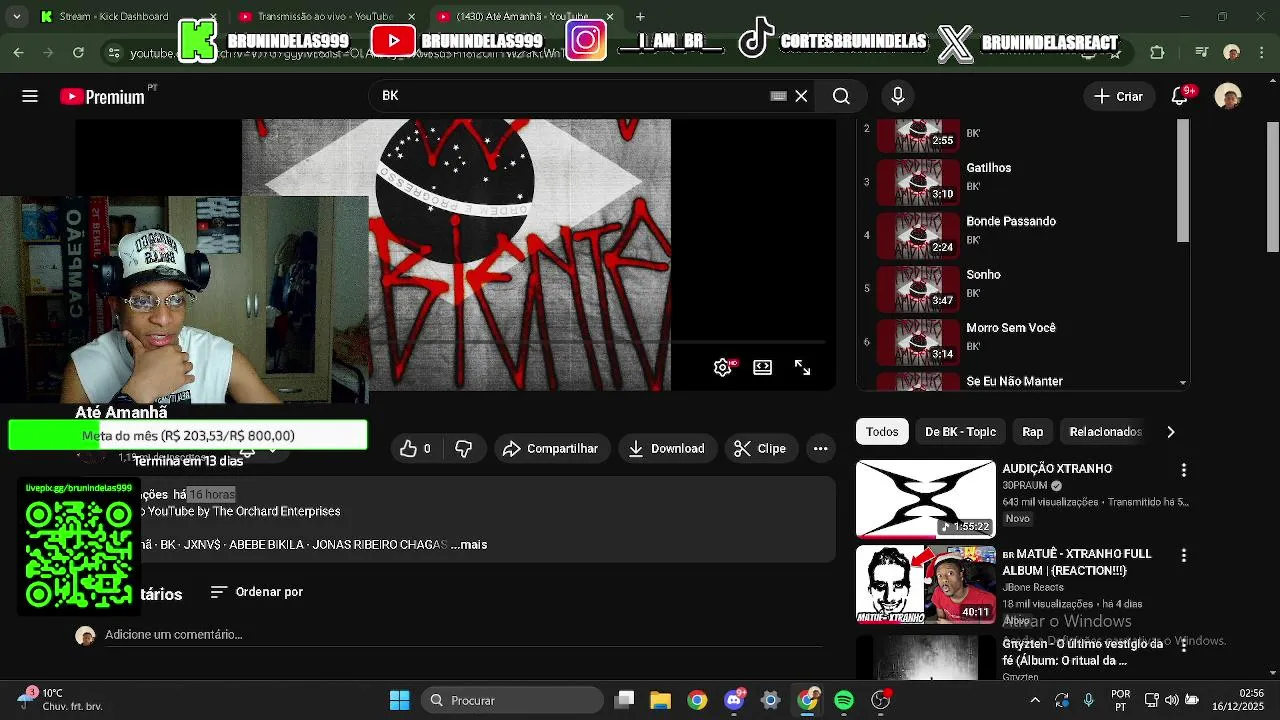The width and height of the screenshot is (1280, 720).
Task: Dislike the video with thumbs-down
Action: click(x=463, y=449)
